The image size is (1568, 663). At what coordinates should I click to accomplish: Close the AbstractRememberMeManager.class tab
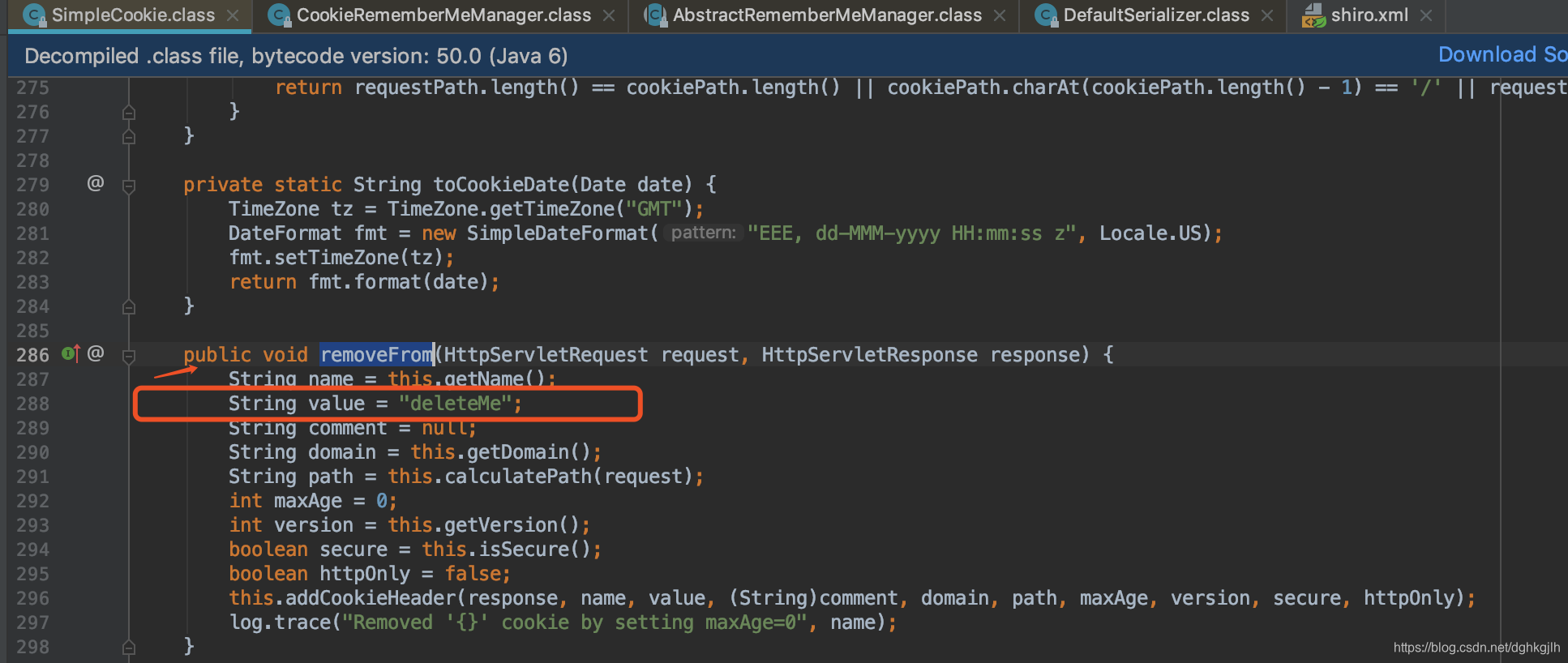1000,15
